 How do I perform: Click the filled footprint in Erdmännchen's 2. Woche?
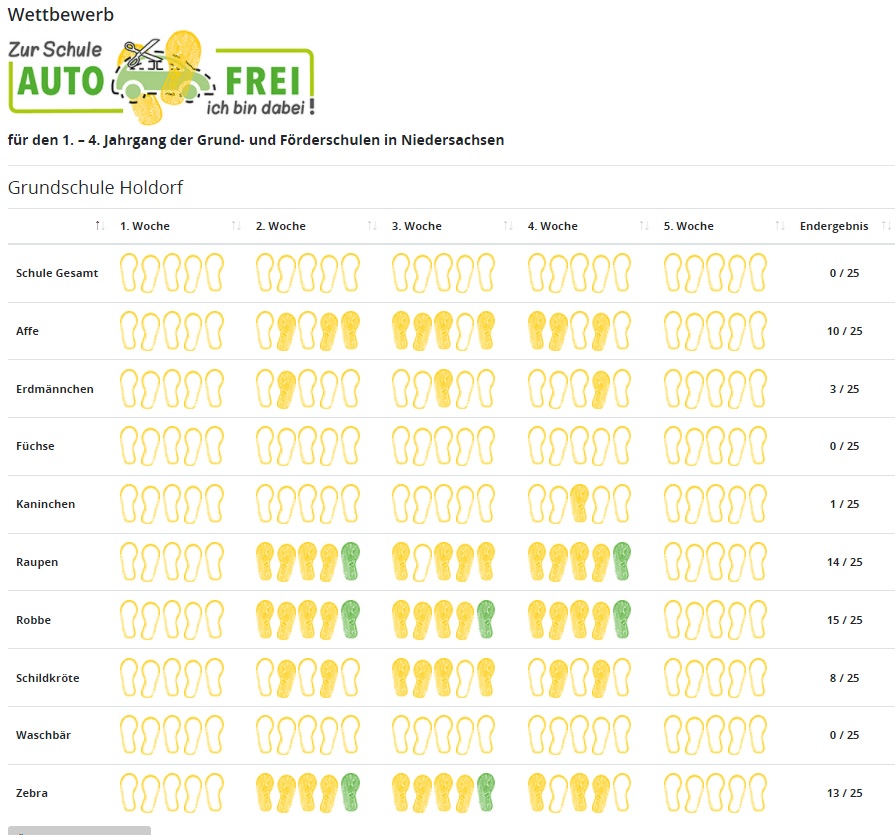[x=286, y=388]
